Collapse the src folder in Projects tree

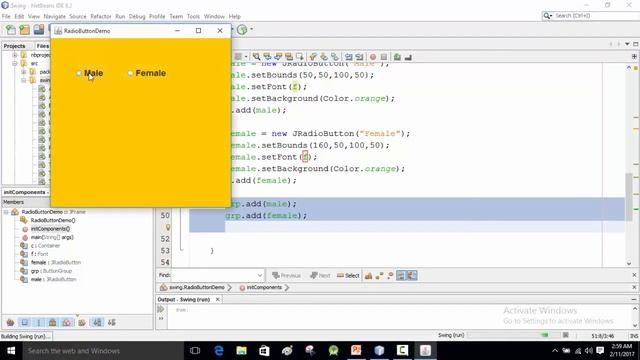tap(15, 63)
